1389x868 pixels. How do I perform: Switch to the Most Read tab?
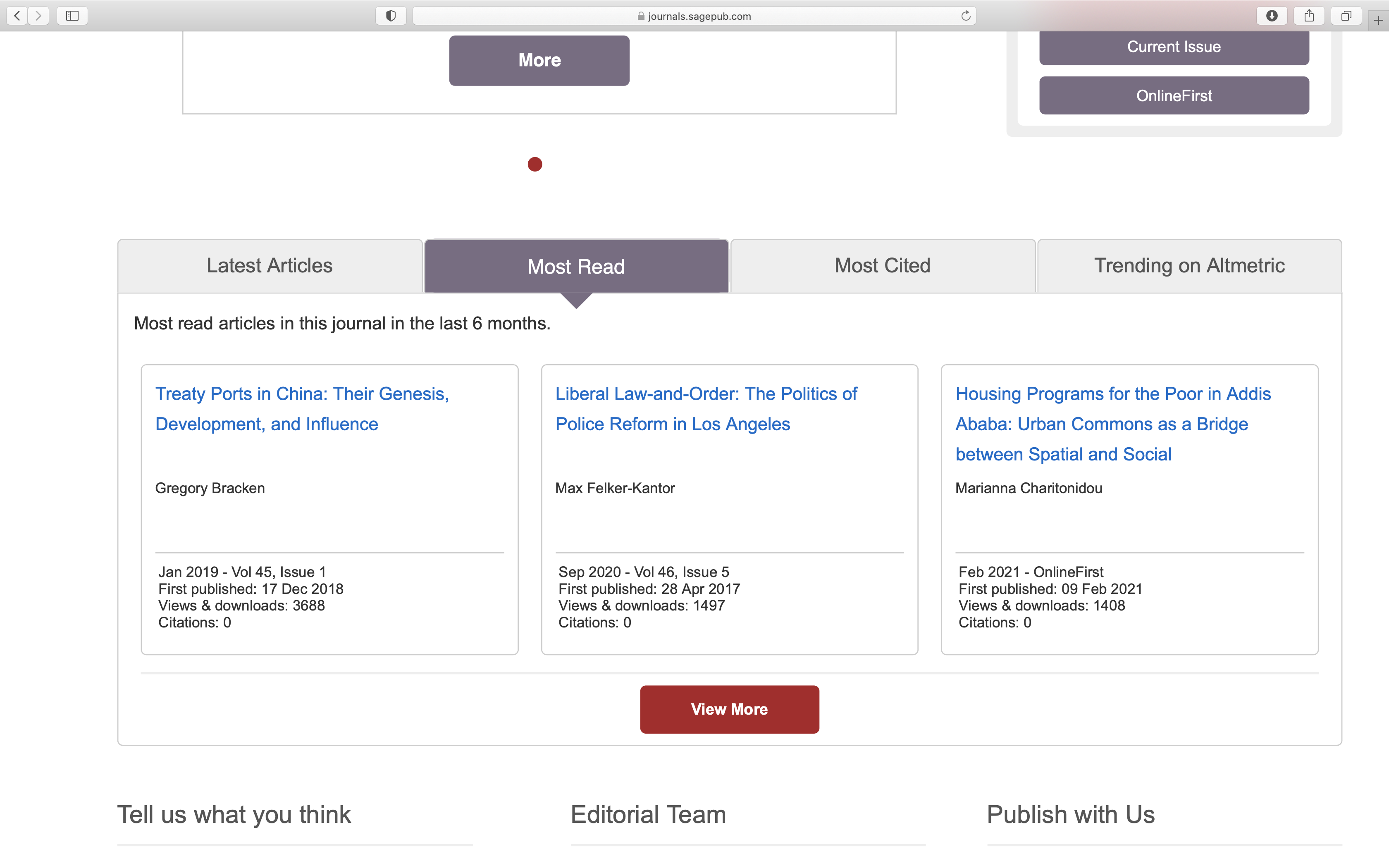point(576,266)
